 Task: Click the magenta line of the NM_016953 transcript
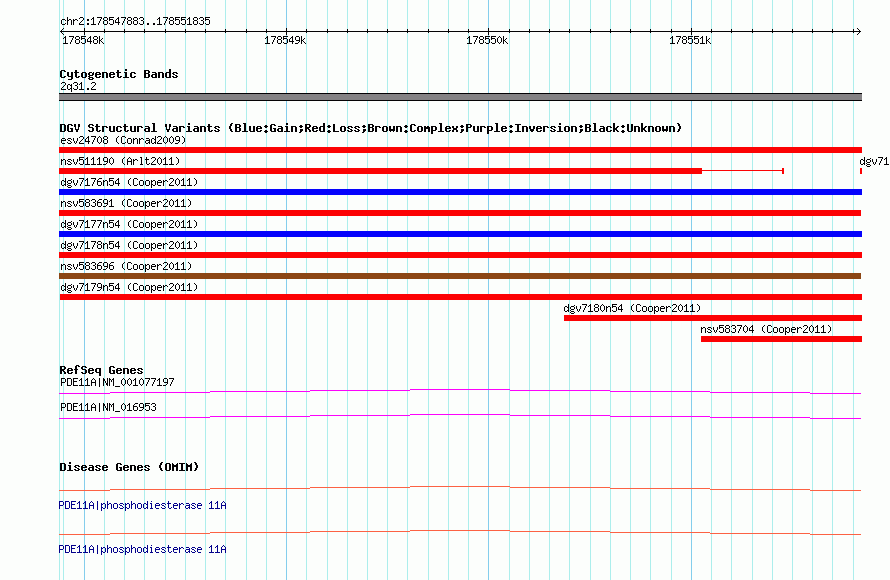coord(460,416)
